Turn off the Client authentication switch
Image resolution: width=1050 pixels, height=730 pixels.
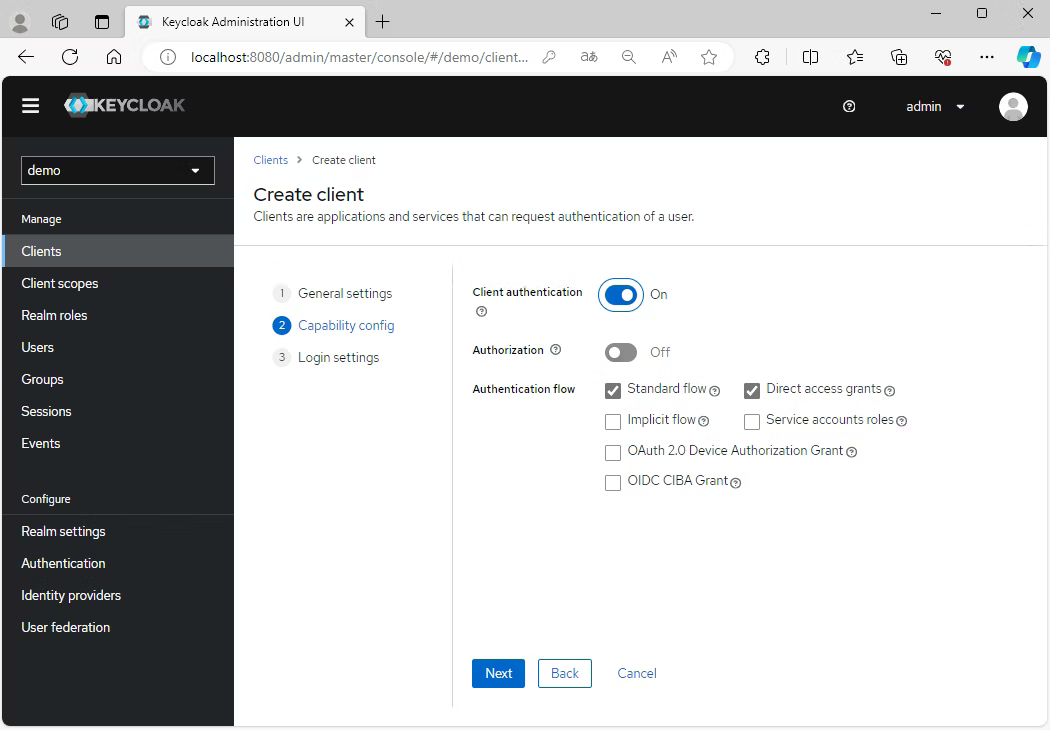pos(620,295)
